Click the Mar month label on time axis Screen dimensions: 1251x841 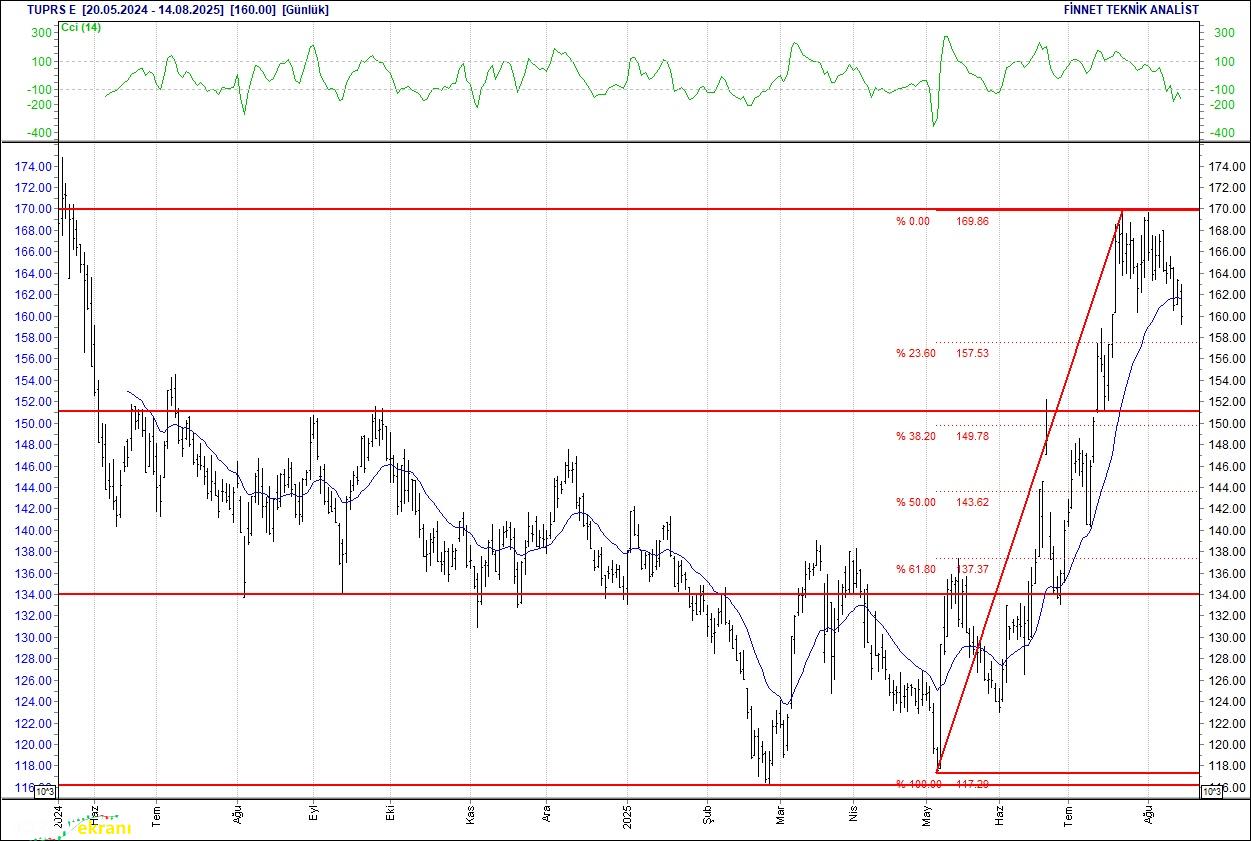click(x=780, y=815)
